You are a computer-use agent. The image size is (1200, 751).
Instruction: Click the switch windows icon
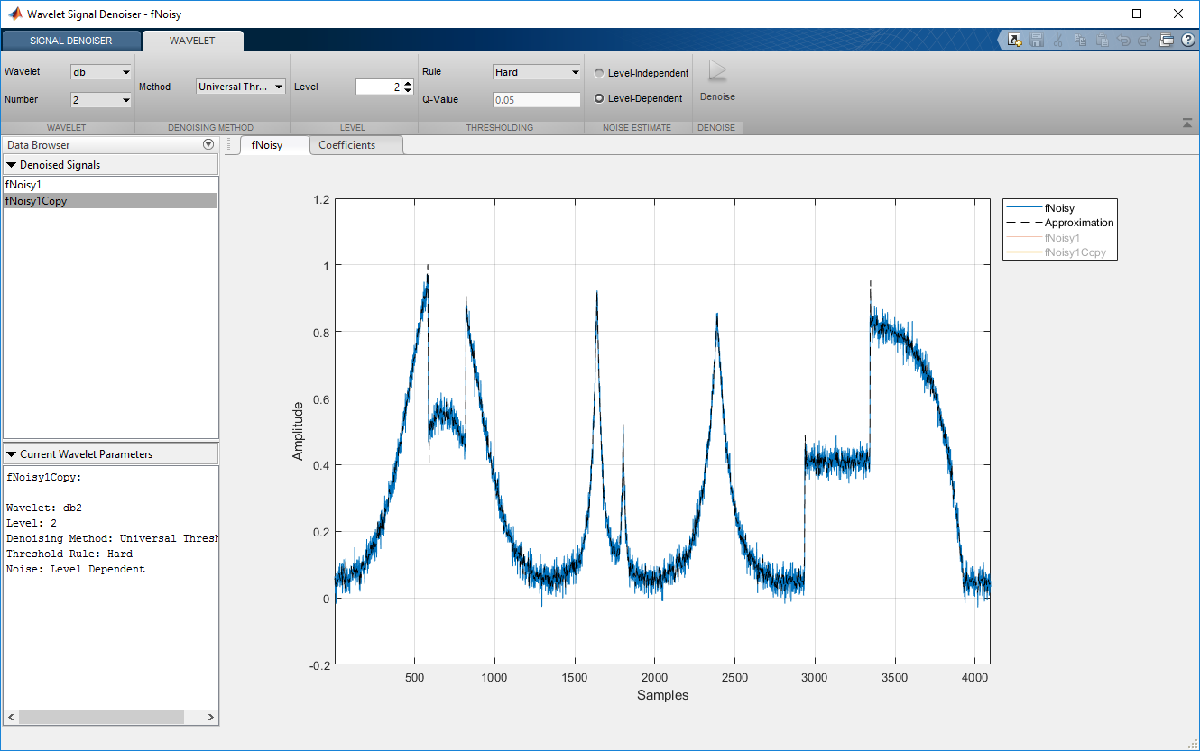pyautogui.click(x=1166, y=40)
